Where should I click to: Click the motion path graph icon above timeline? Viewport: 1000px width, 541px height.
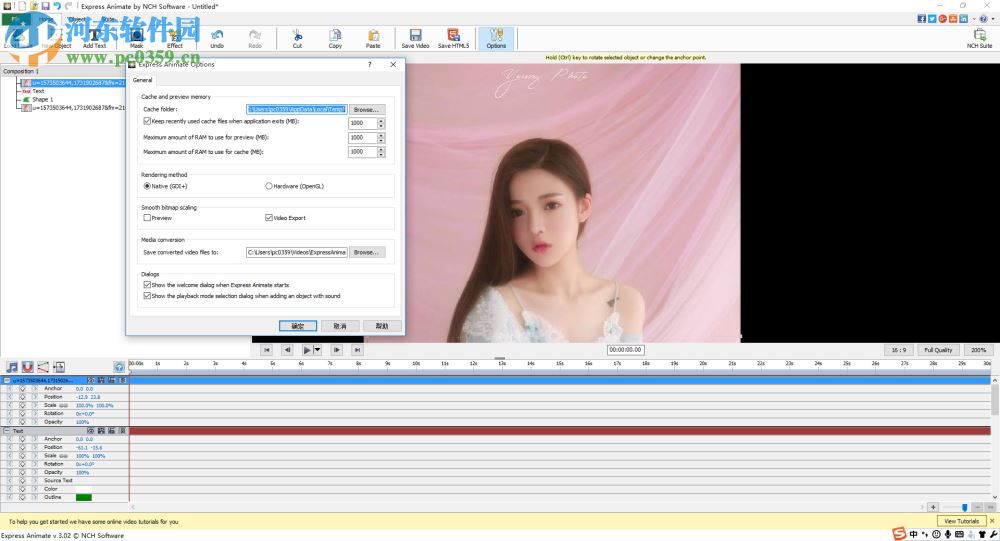(43, 367)
